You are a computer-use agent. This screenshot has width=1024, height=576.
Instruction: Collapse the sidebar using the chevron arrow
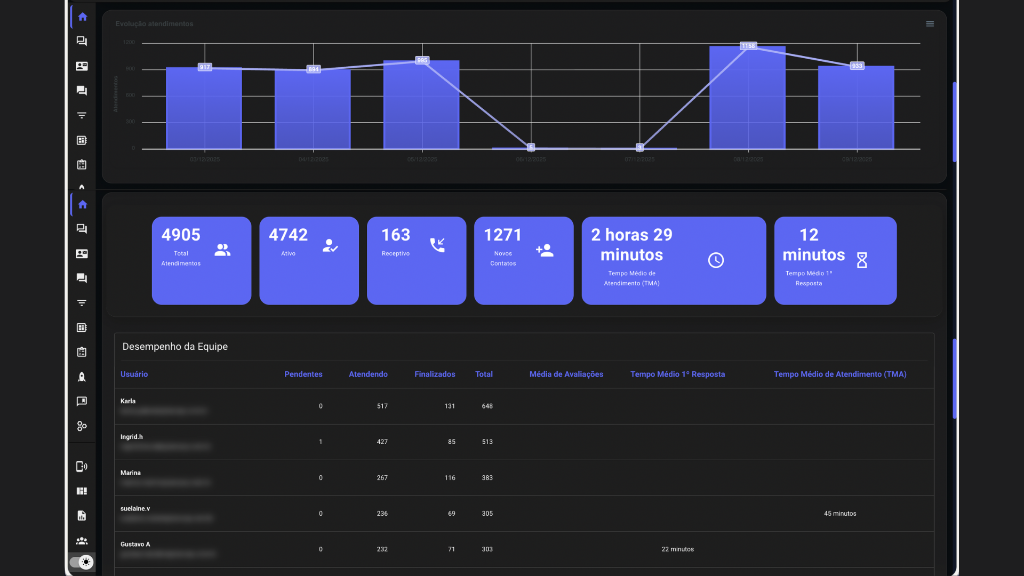[81, 187]
